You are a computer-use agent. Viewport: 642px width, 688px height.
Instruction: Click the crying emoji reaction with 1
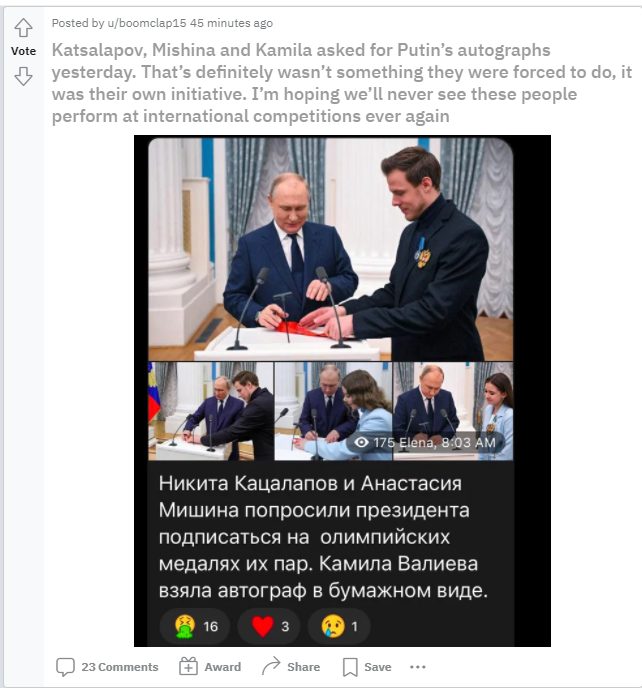[339, 626]
